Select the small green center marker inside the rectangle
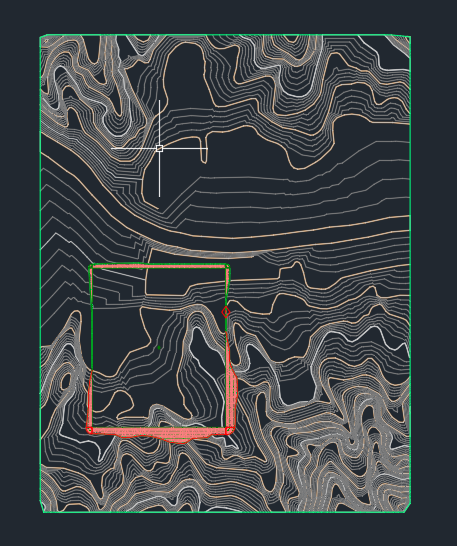The image size is (457, 546). pos(159,348)
